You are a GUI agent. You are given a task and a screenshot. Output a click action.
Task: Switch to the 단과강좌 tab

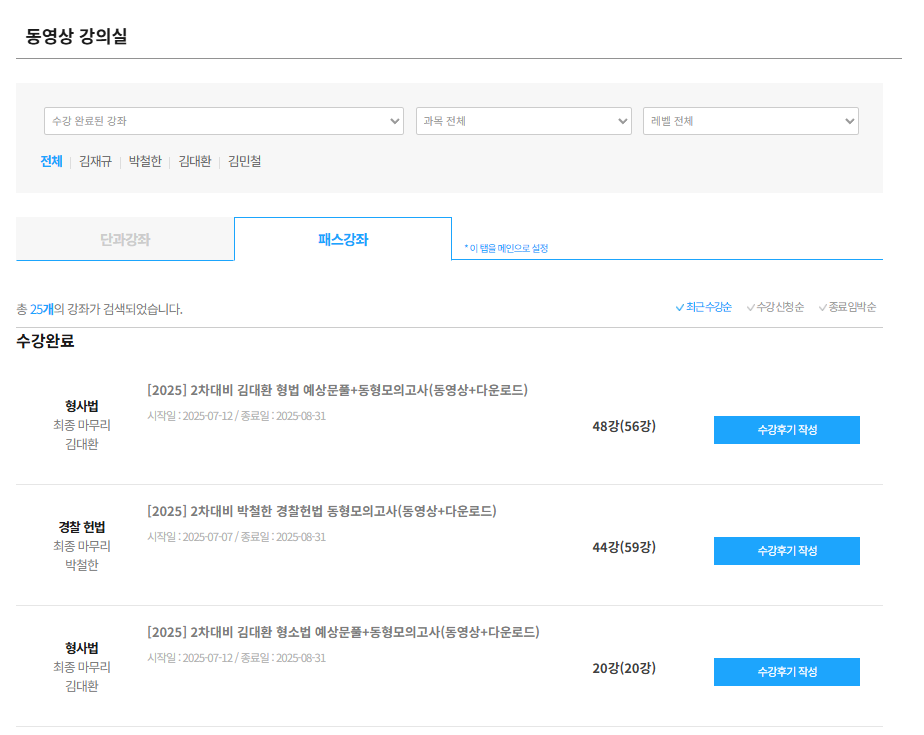125,239
